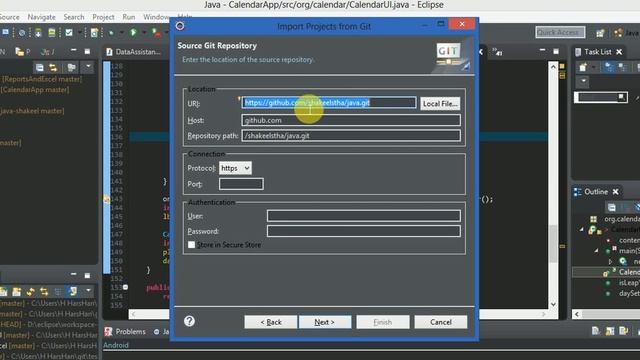
Task: Select [CalendarApp master] project in explorer
Action: 35,89
